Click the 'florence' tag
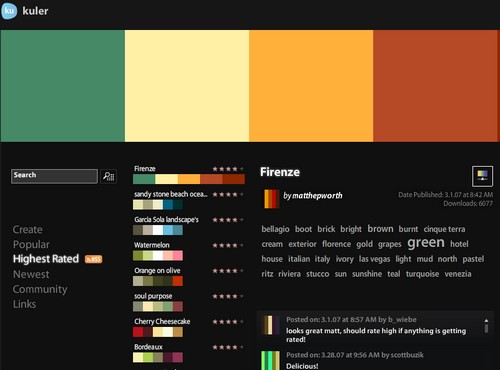500x370 pixels. click(336, 244)
